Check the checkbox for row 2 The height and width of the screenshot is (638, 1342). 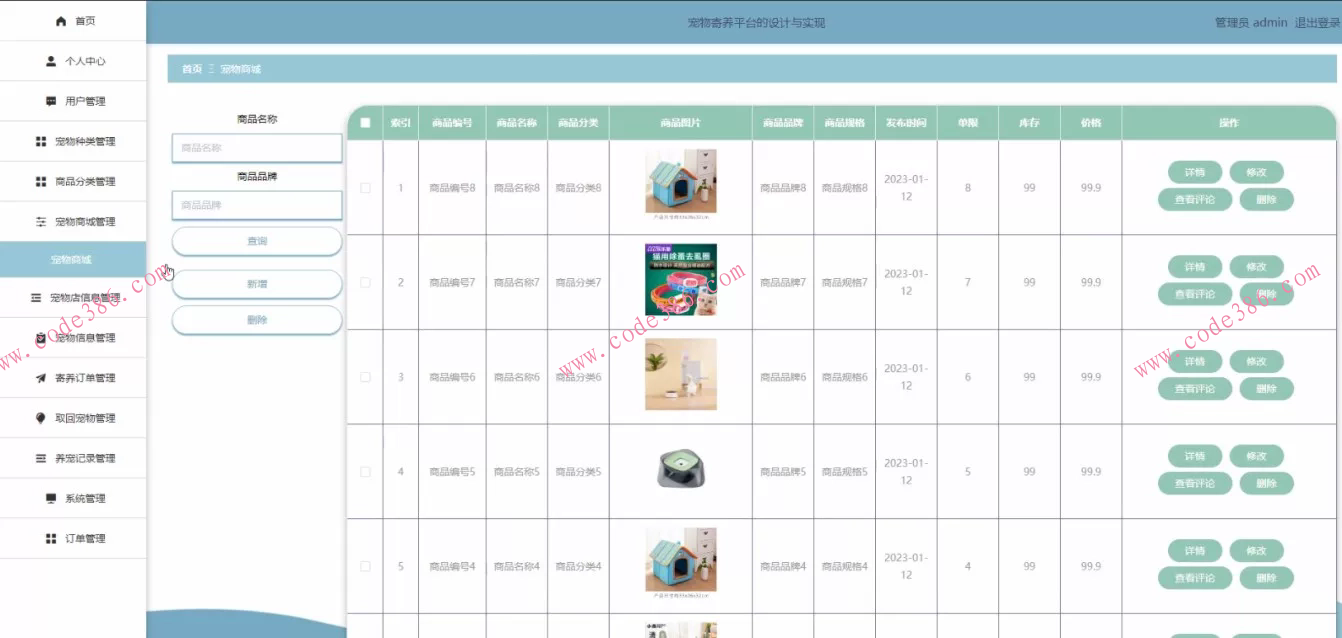[x=365, y=283]
